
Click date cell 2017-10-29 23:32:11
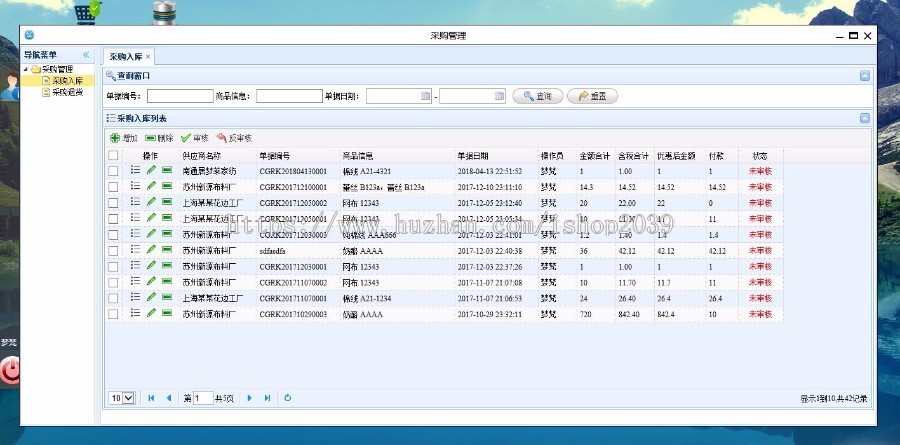[x=490, y=314]
